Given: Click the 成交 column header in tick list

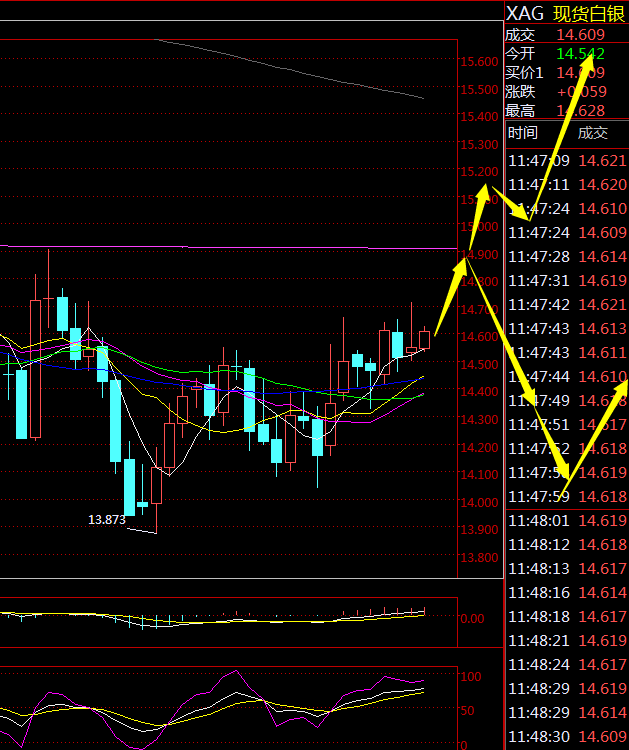Looking at the screenshot, I should pyautogui.click(x=593, y=132).
